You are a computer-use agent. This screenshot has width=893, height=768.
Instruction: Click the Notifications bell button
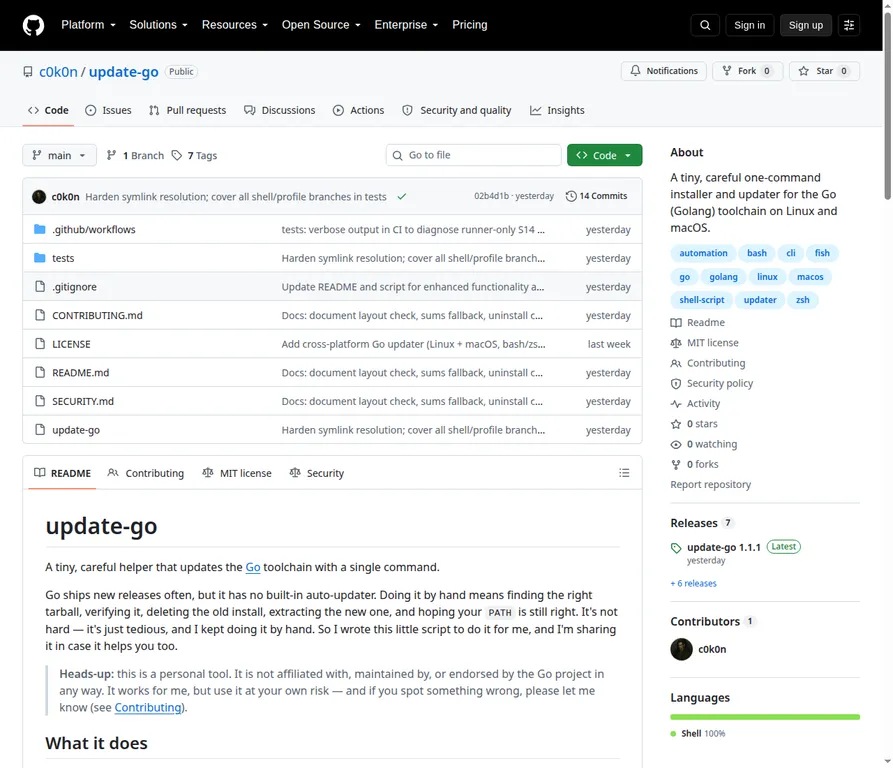tap(663, 71)
